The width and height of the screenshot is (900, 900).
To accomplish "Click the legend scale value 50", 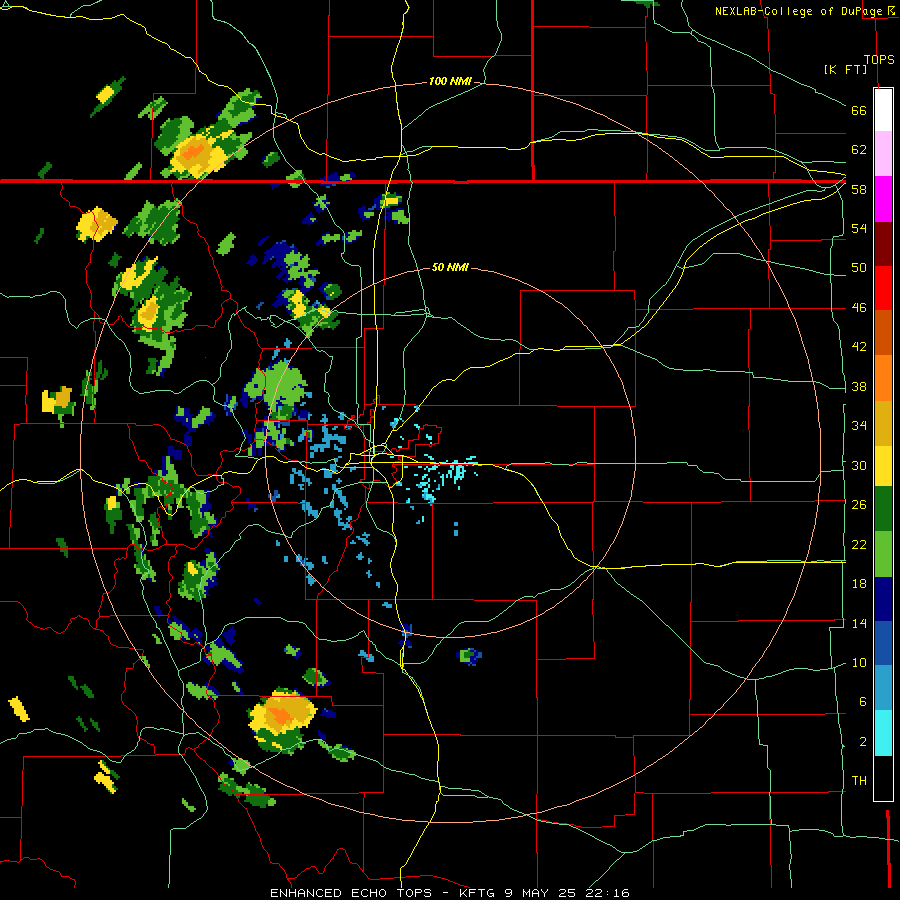I will pyautogui.click(x=859, y=268).
